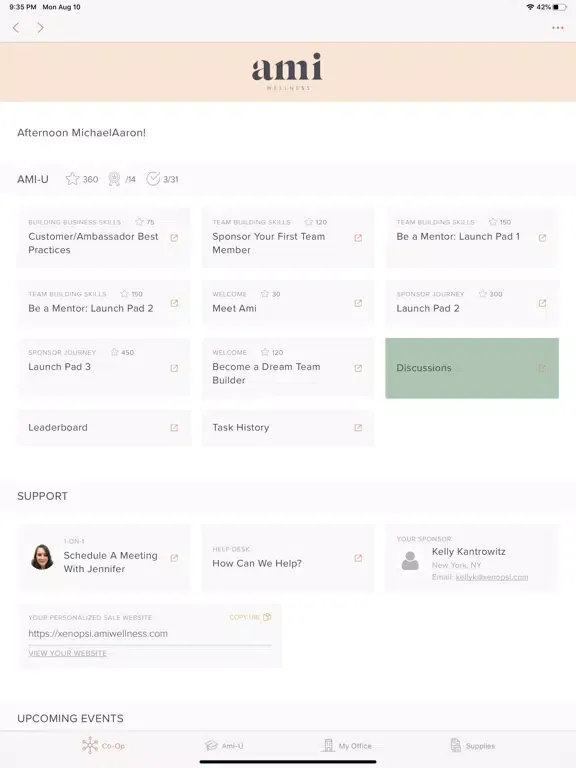Open external link icon for How Can We Help?

[x=358, y=558]
